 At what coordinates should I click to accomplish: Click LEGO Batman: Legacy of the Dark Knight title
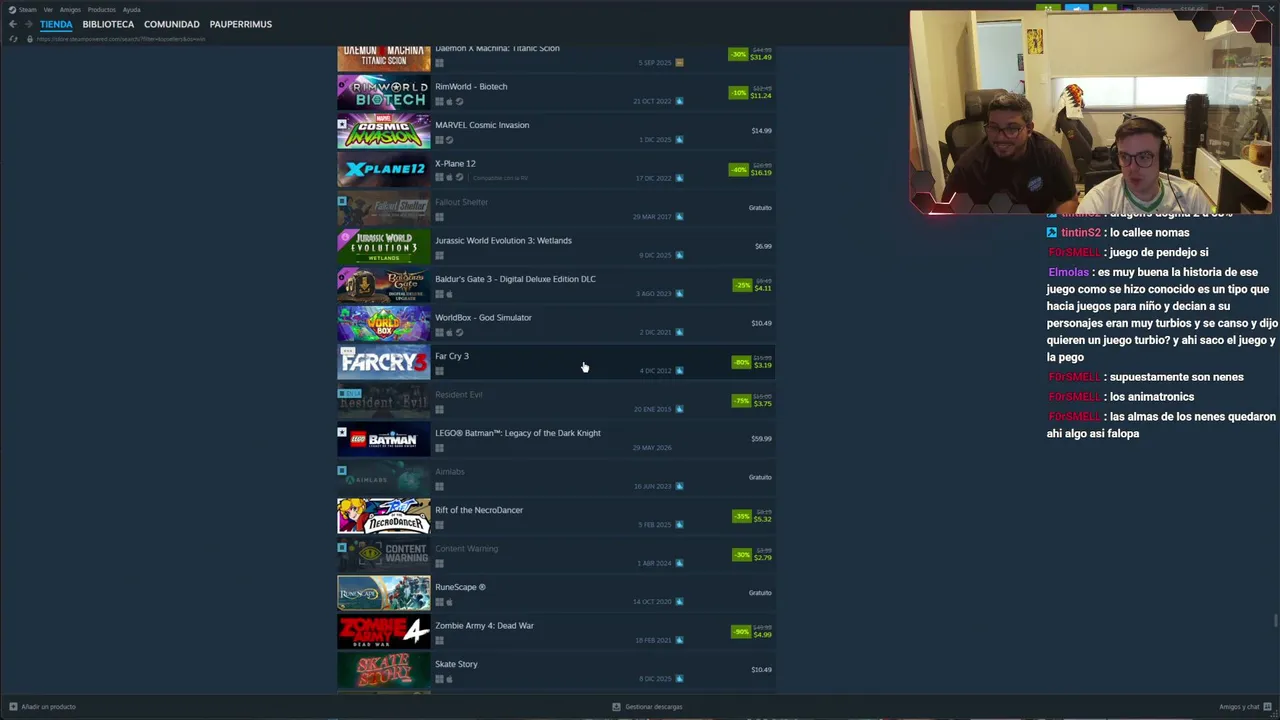coord(518,433)
